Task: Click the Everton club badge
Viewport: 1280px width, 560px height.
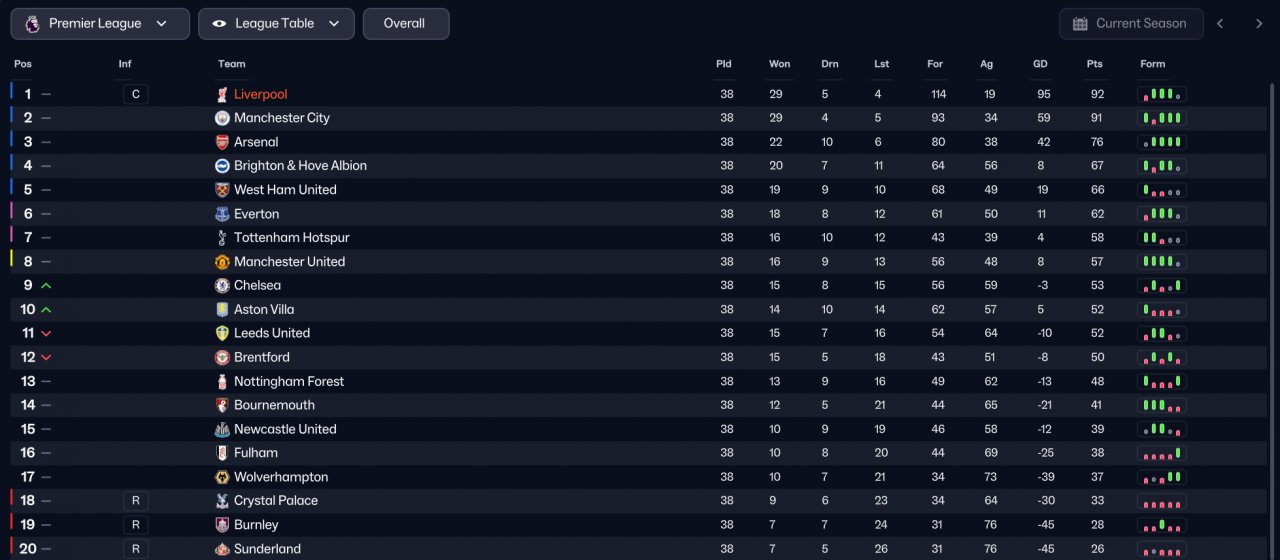Action: pyautogui.click(x=222, y=214)
